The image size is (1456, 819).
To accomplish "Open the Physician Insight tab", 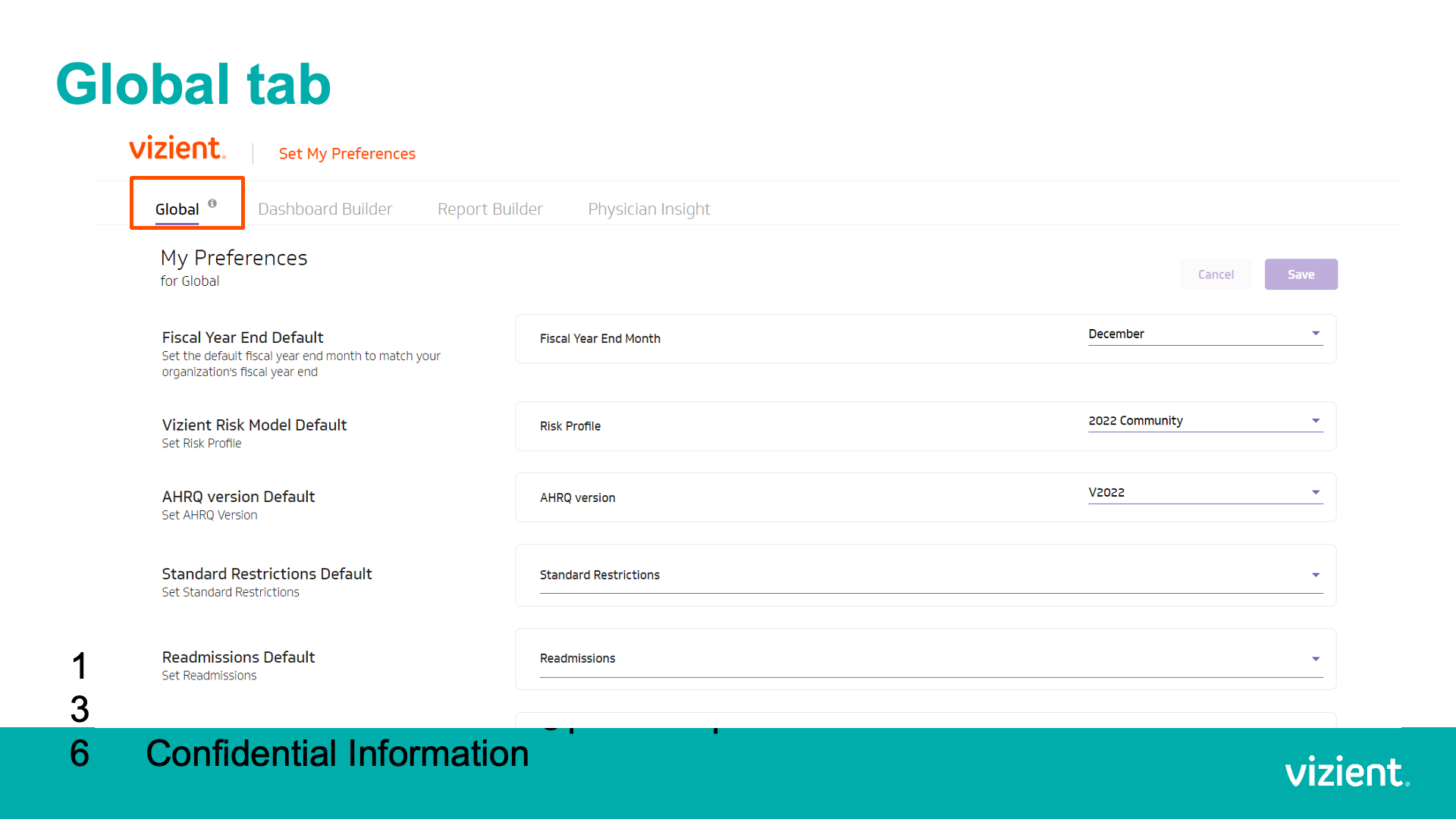I will [649, 209].
